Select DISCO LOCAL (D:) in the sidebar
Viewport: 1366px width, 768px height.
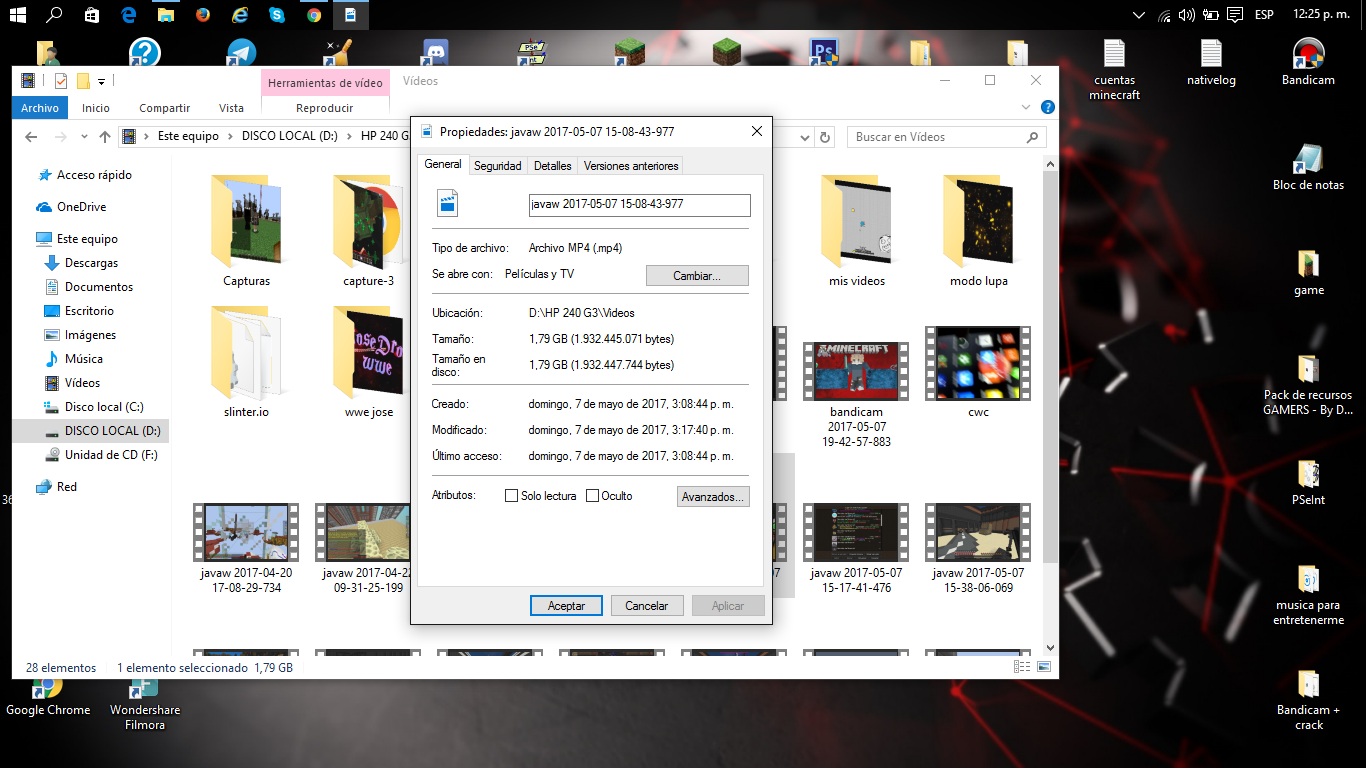coord(112,431)
